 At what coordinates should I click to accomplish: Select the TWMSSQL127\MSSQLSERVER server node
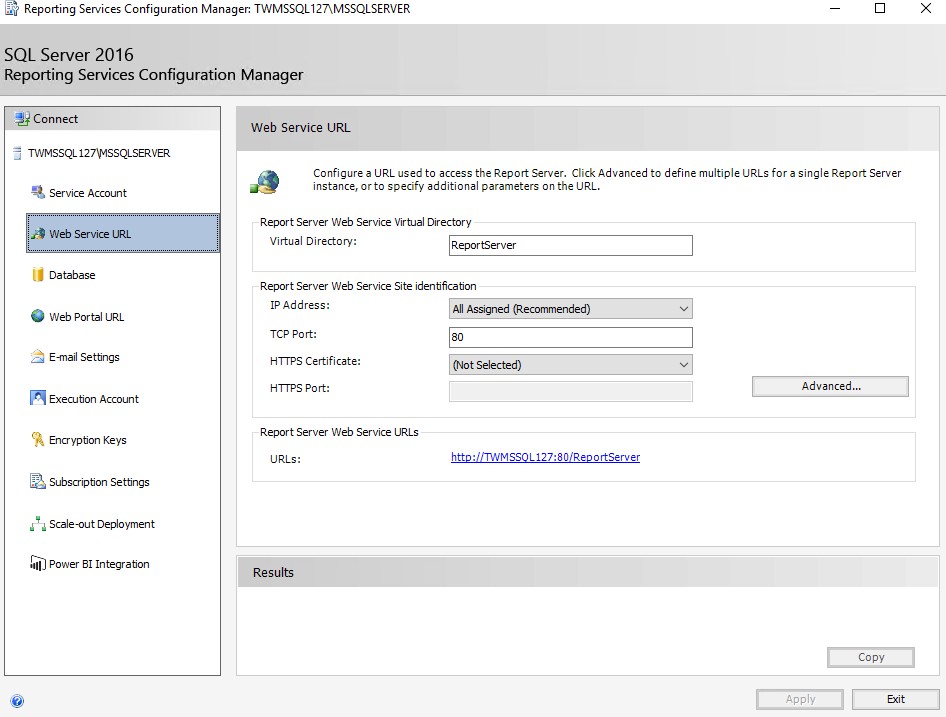pos(99,153)
